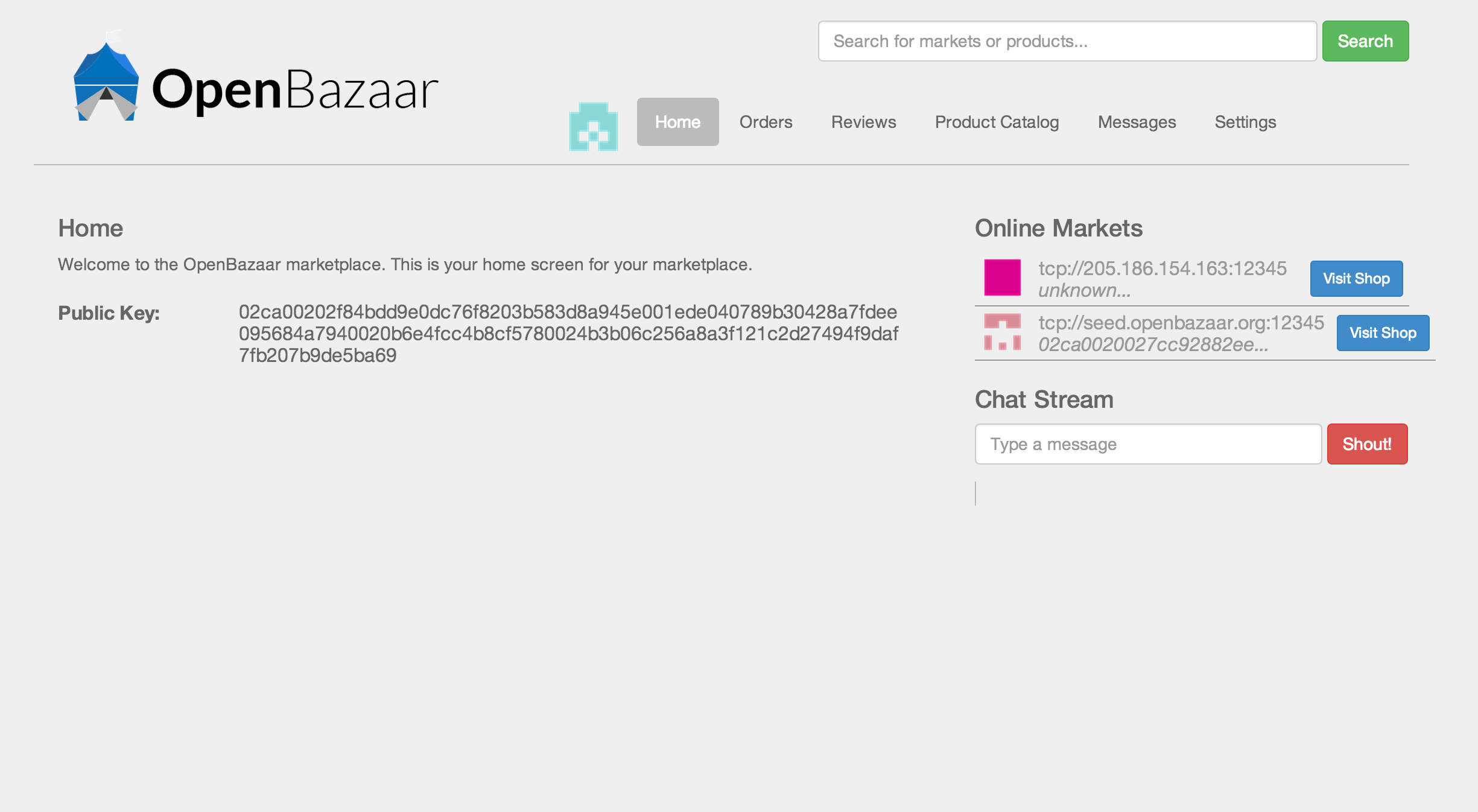Click the Shout! button
Viewport: 1478px width, 812px height.
click(x=1367, y=444)
